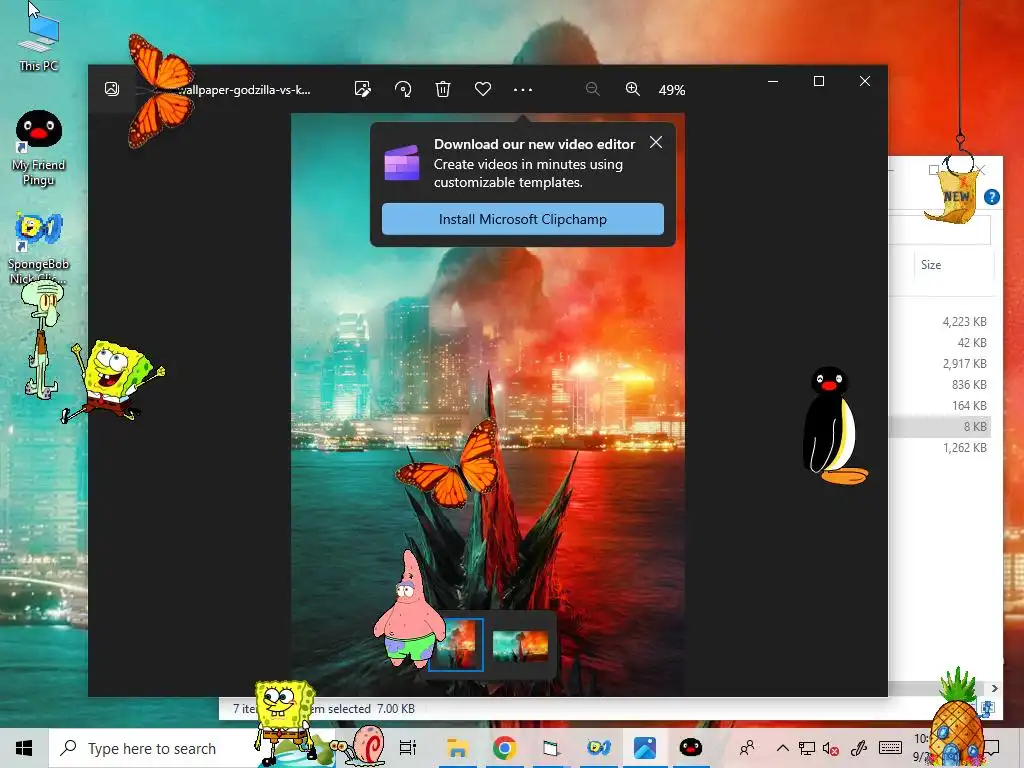Click the network icon in system tray
1024x768 pixels.
coord(807,748)
